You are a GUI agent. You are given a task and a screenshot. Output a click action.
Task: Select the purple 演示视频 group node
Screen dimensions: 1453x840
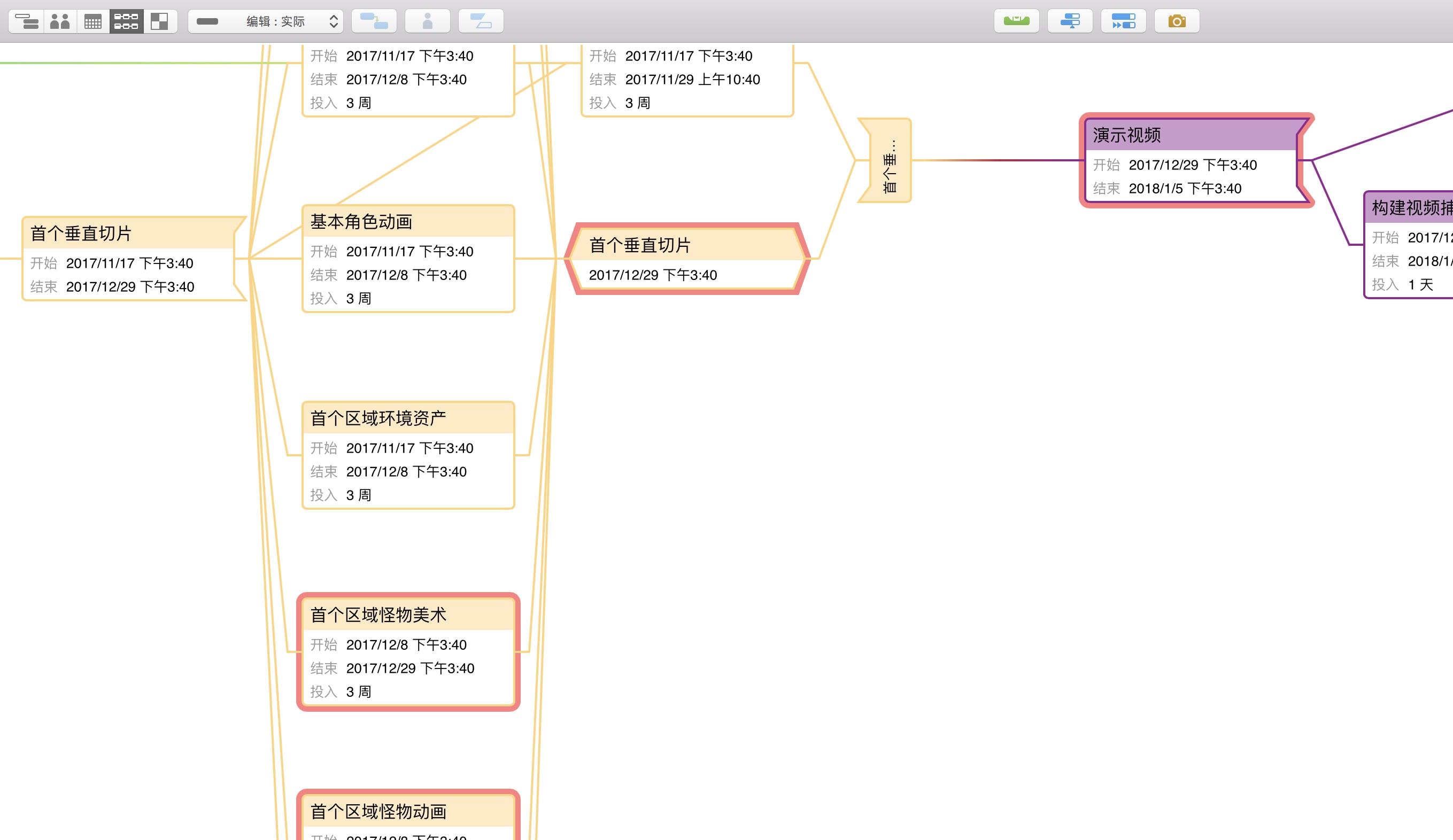click(1196, 160)
